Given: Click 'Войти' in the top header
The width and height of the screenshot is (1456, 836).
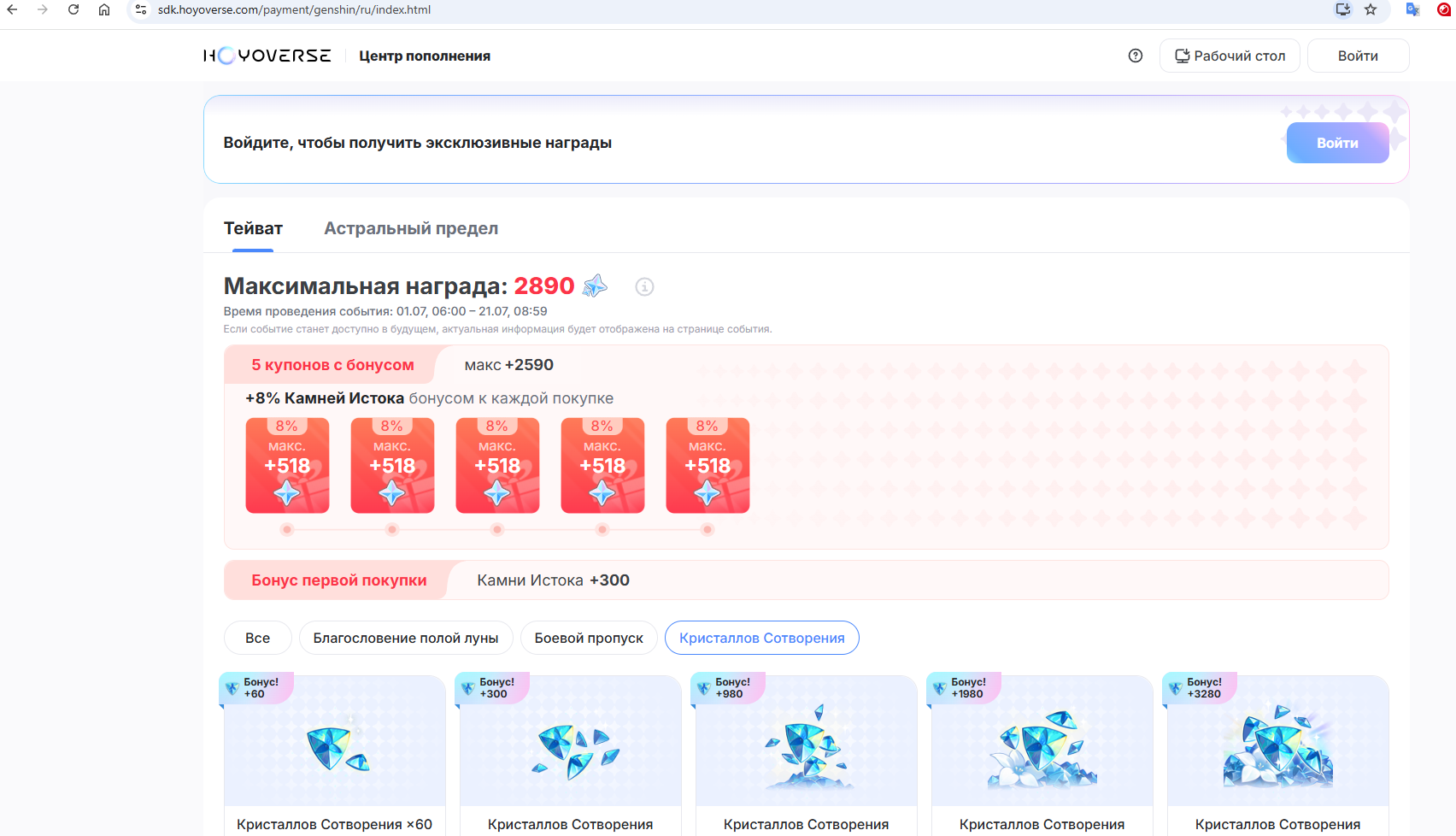Looking at the screenshot, I should pyautogui.click(x=1358, y=56).
